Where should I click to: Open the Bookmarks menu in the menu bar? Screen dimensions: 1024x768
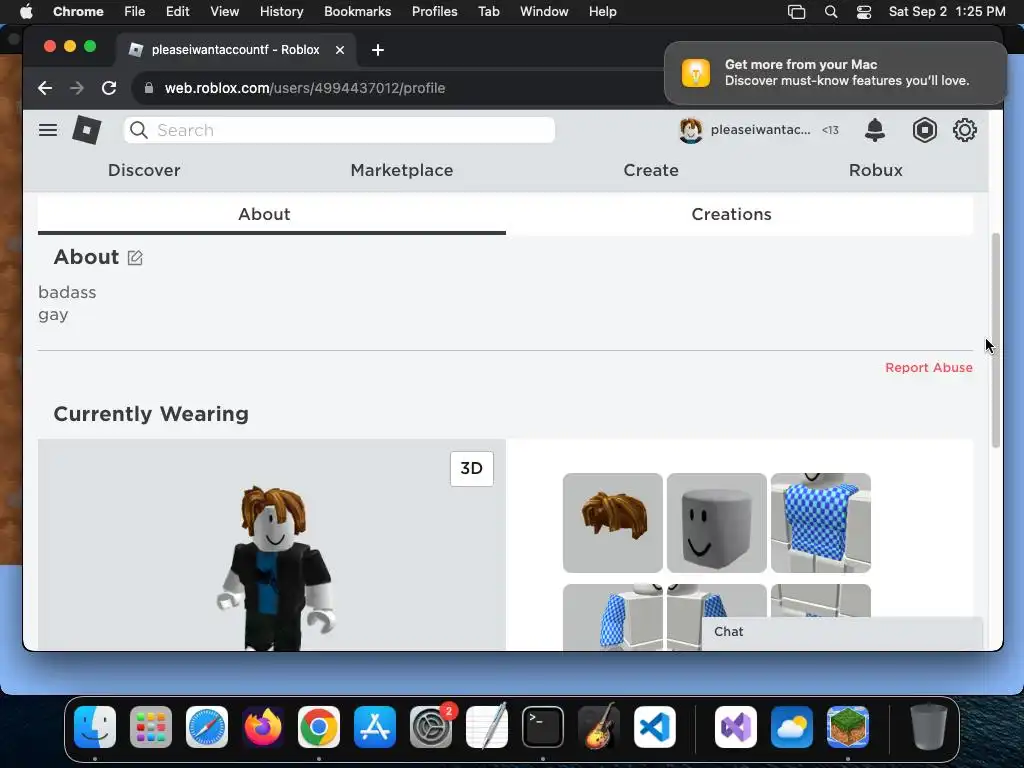(x=357, y=12)
